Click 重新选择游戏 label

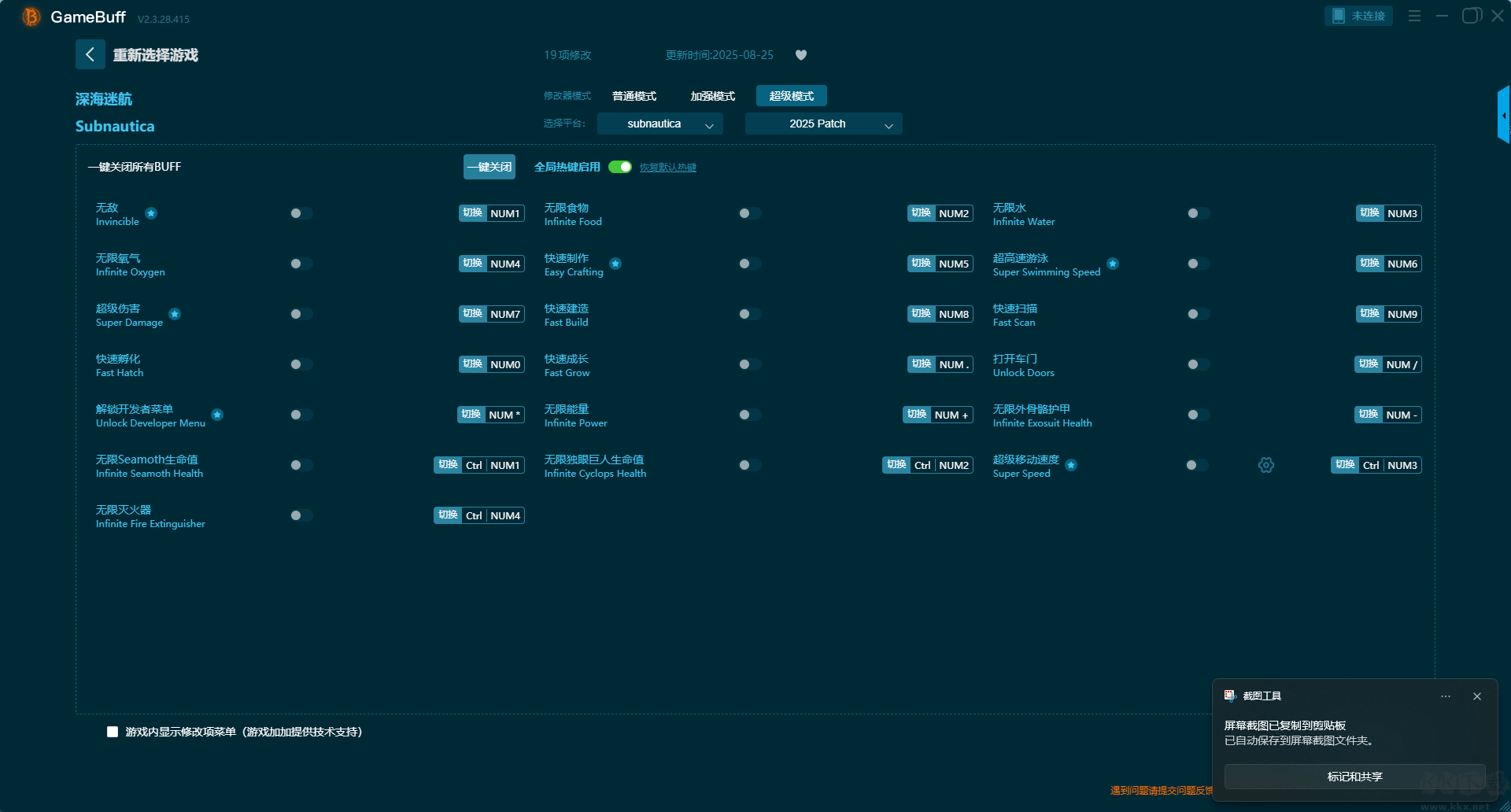pos(156,55)
